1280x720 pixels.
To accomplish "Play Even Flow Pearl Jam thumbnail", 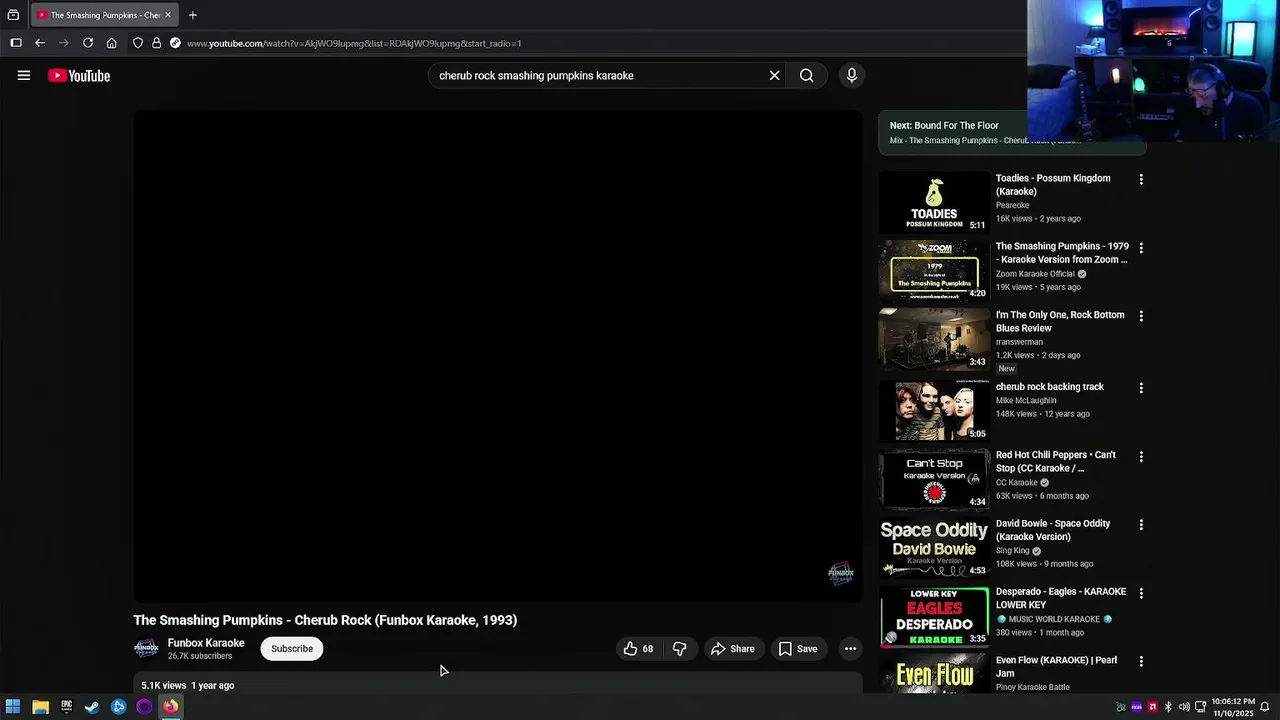I will click(934, 675).
